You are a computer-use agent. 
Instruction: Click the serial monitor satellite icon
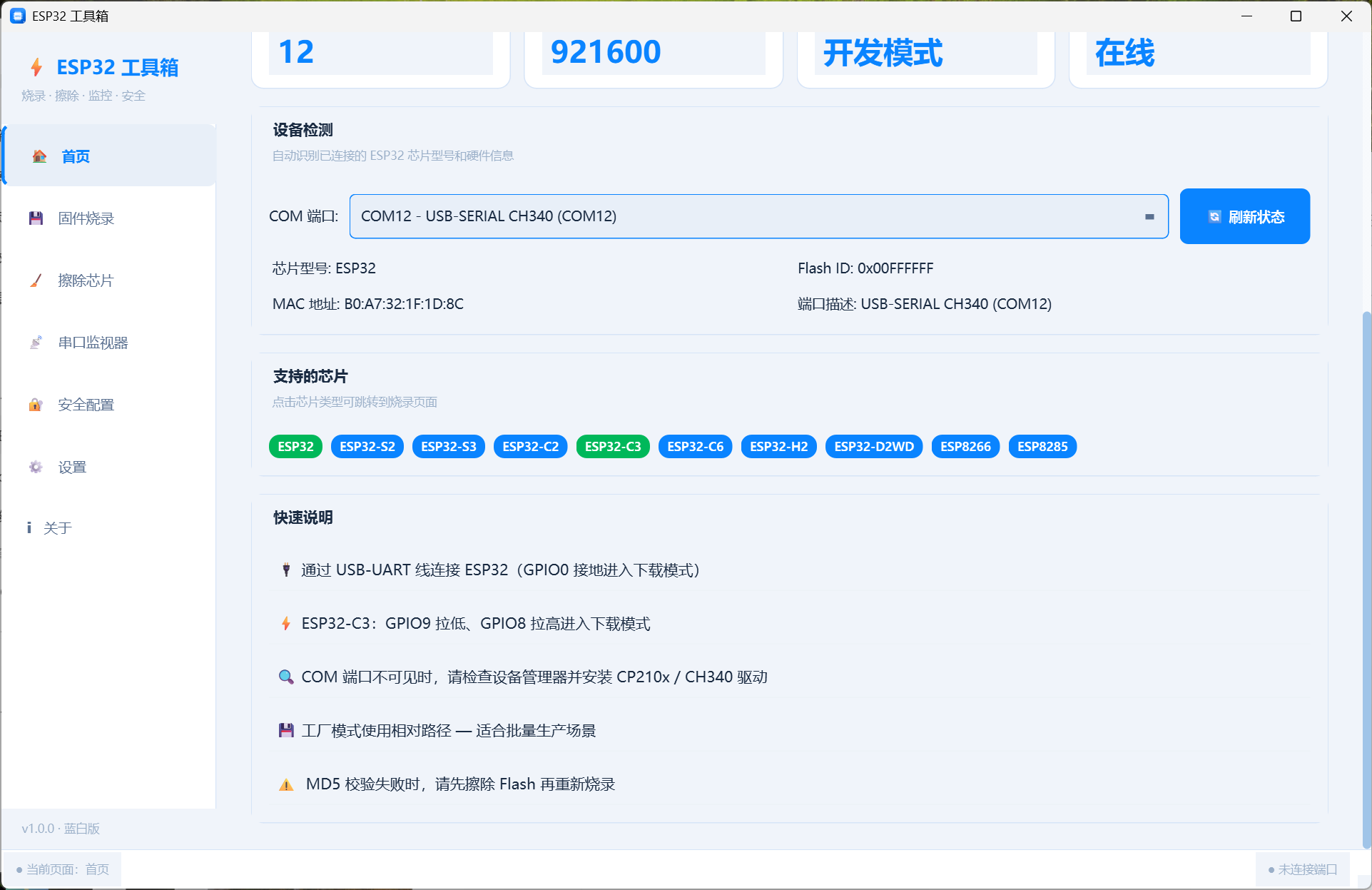click(36, 343)
